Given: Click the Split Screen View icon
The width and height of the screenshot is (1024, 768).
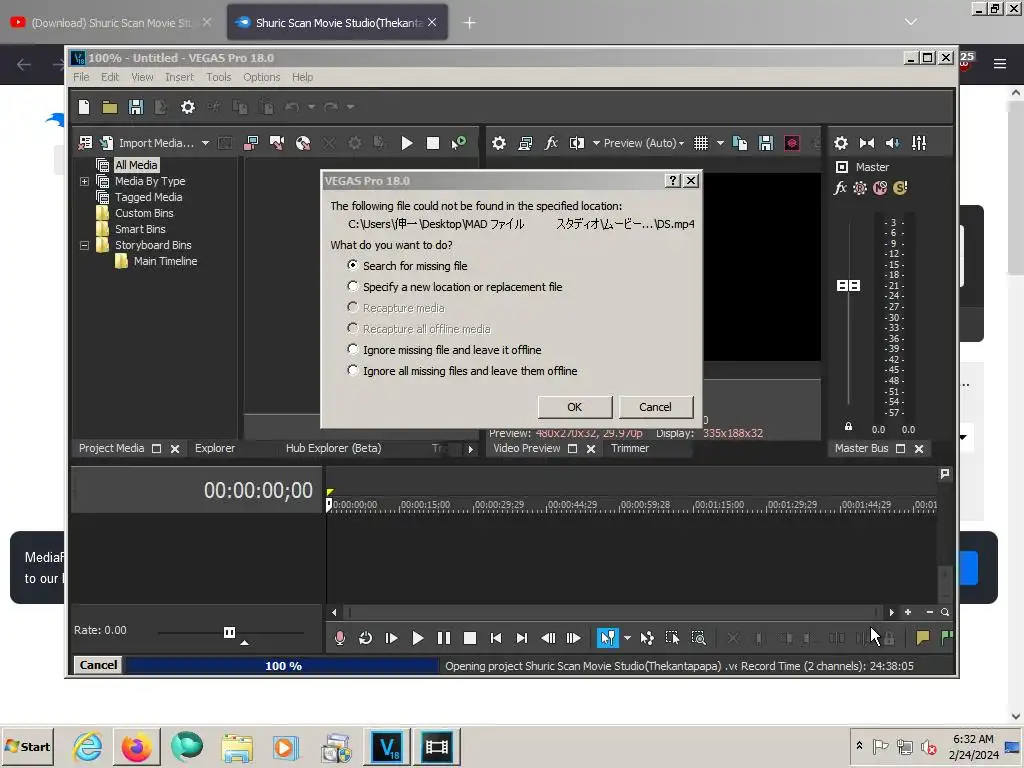Looking at the screenshot, I should [577, 143].
